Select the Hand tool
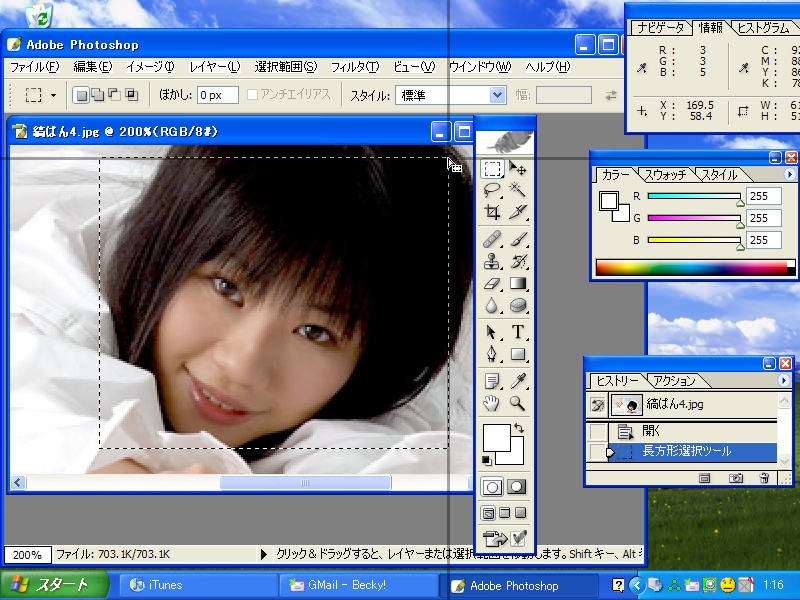The width and height of the screenshot is (800, 600). [492, 403]
